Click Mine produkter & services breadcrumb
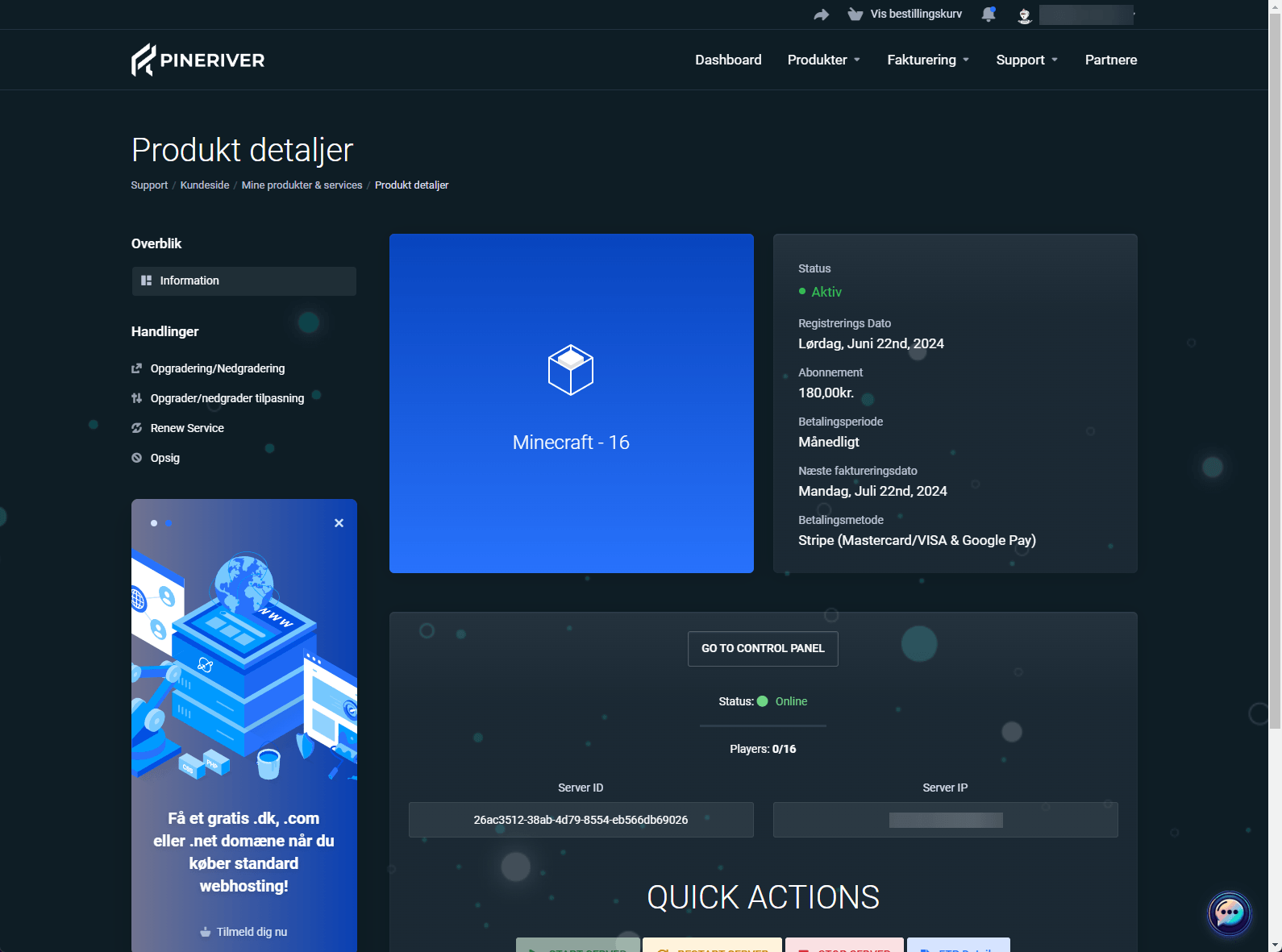The image size is (1282, 952). 302,185
